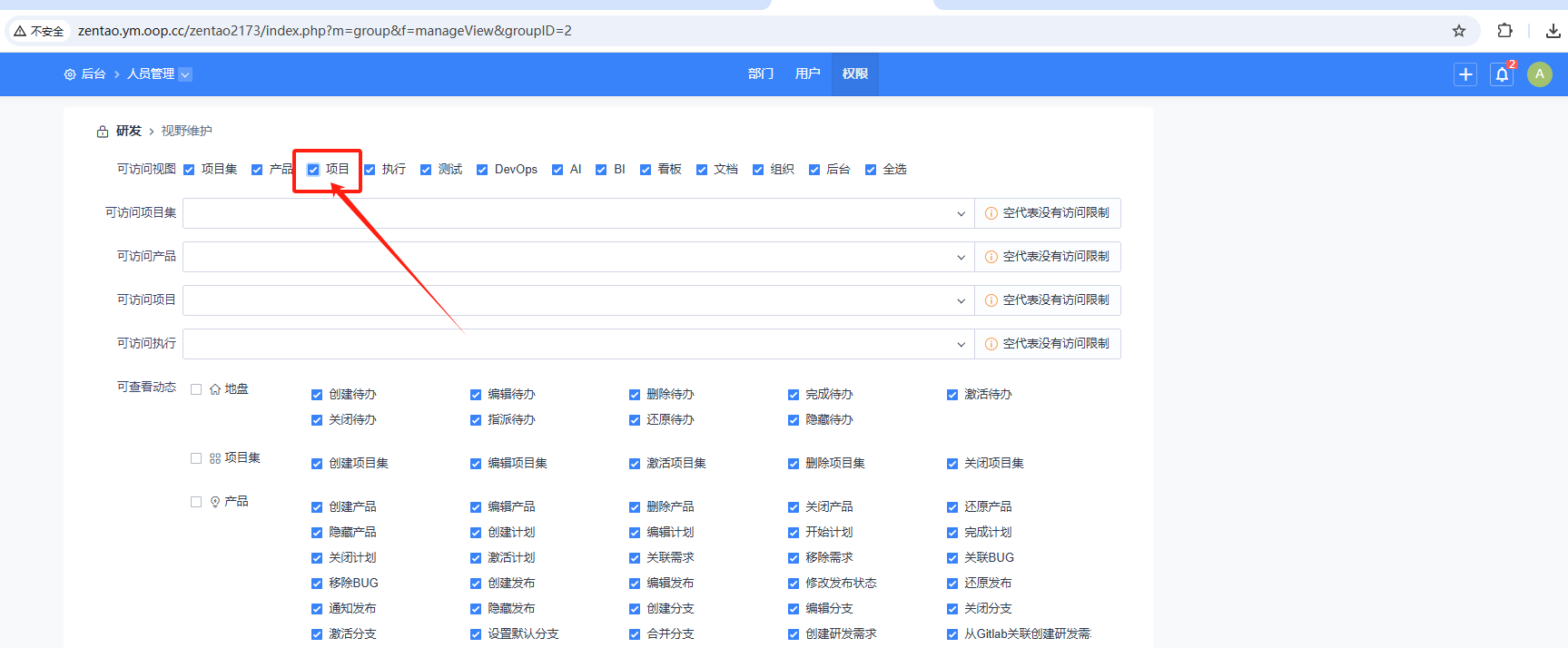Click the lock icon beside 研发

[103, 132]
